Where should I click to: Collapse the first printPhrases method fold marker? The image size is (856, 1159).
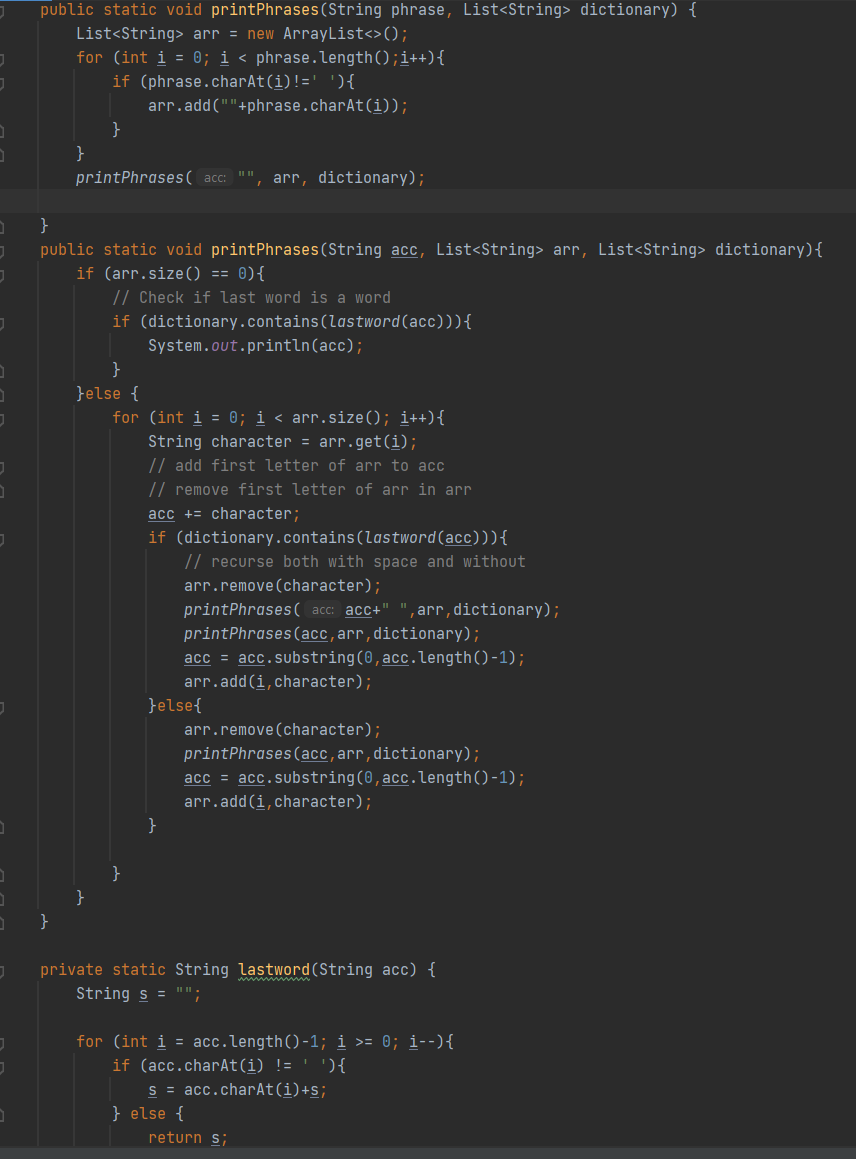tap(3, 10)
